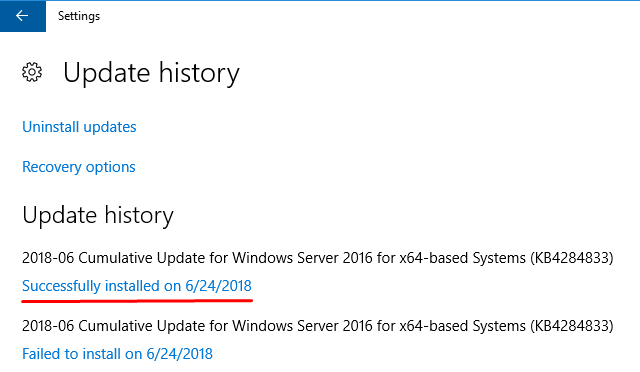The height and width of the screenshot is (372, 640).
Task: Click (KB4284833) in the first update title
Action: click(x=572, y=258)
